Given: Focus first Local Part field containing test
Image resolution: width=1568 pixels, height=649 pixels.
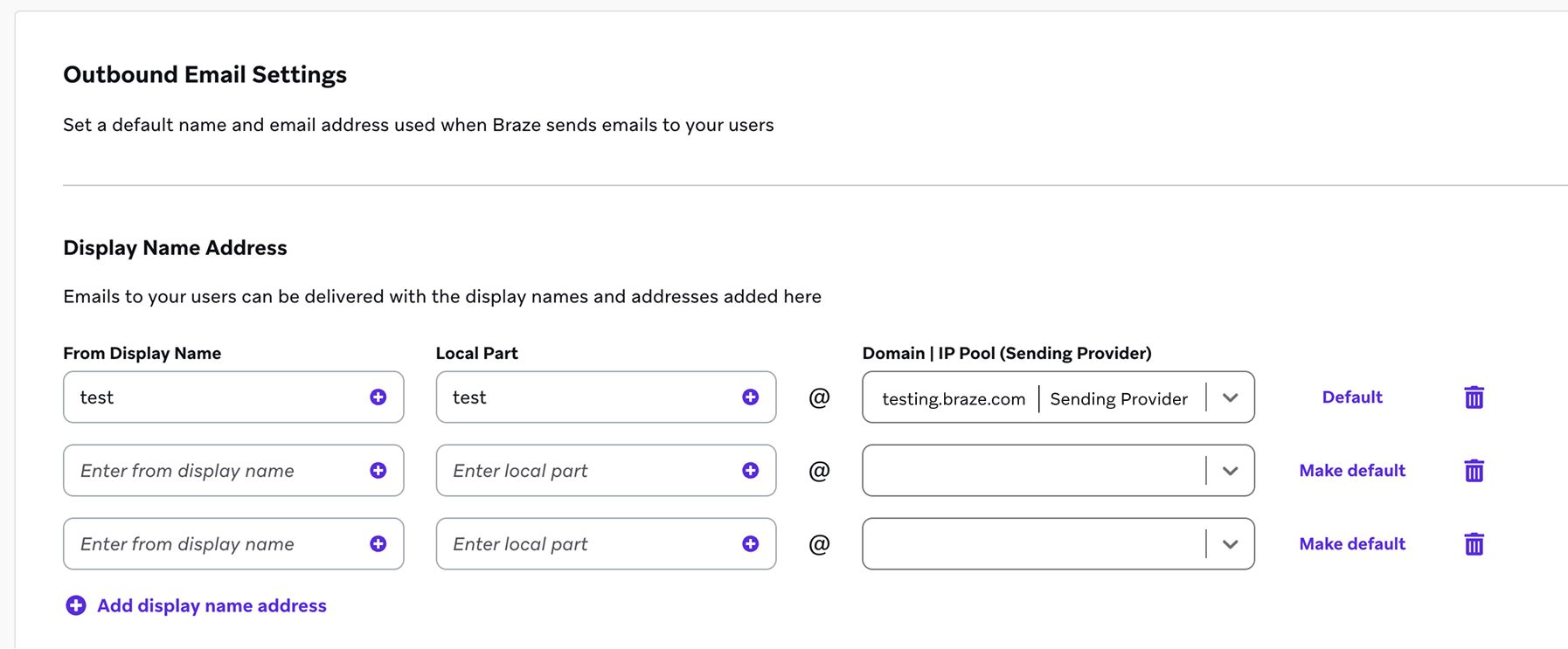Looking at the screenshot, I should click(x=606, y=397).
